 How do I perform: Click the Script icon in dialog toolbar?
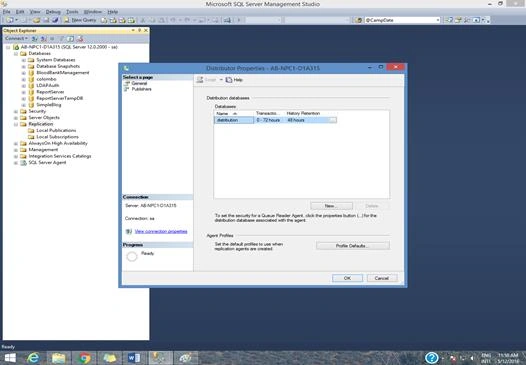point(200,80)
